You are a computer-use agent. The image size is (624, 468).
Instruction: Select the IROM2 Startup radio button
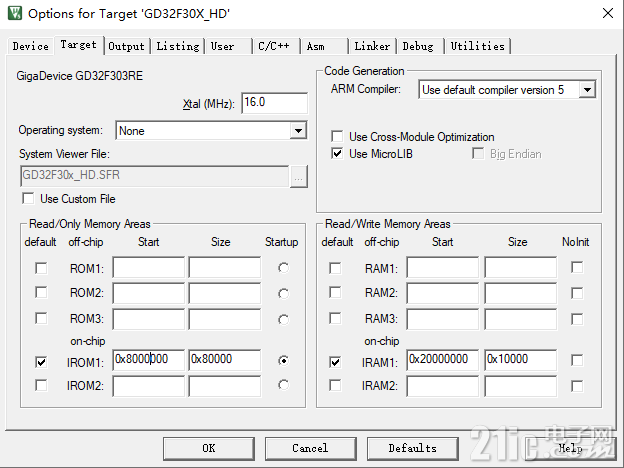283,385
